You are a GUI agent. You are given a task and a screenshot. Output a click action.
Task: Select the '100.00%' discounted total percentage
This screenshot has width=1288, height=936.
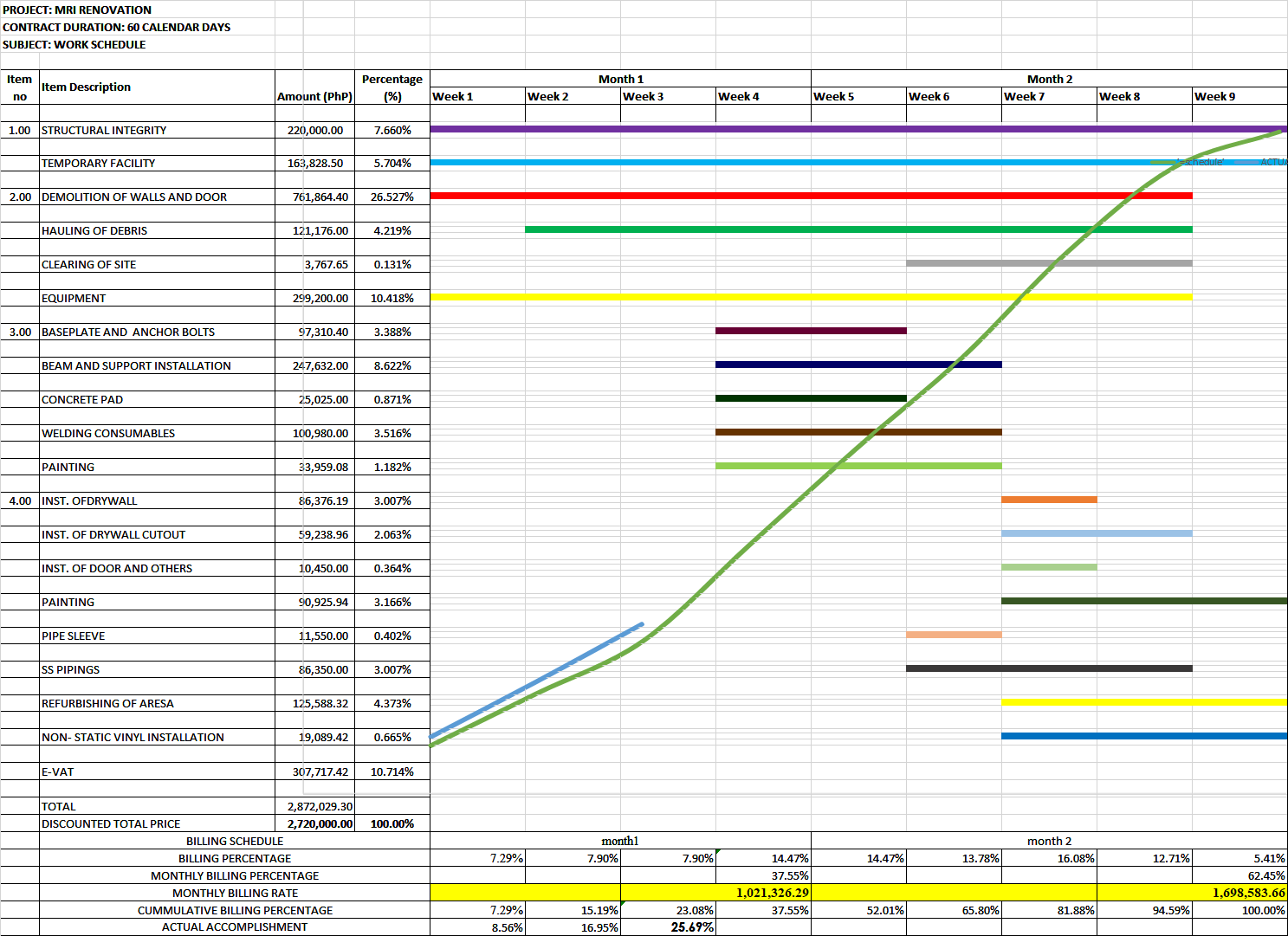tap(392, 823)
